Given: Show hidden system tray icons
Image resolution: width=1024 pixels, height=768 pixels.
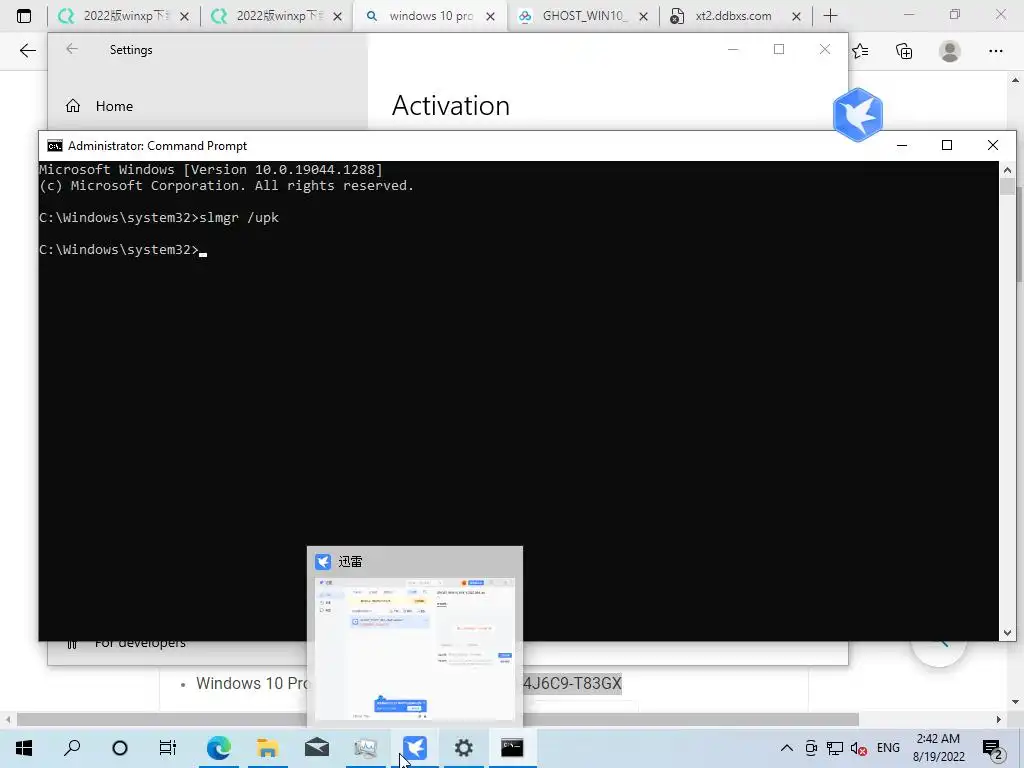Looking at the screenshot, I should coord(787,748).
